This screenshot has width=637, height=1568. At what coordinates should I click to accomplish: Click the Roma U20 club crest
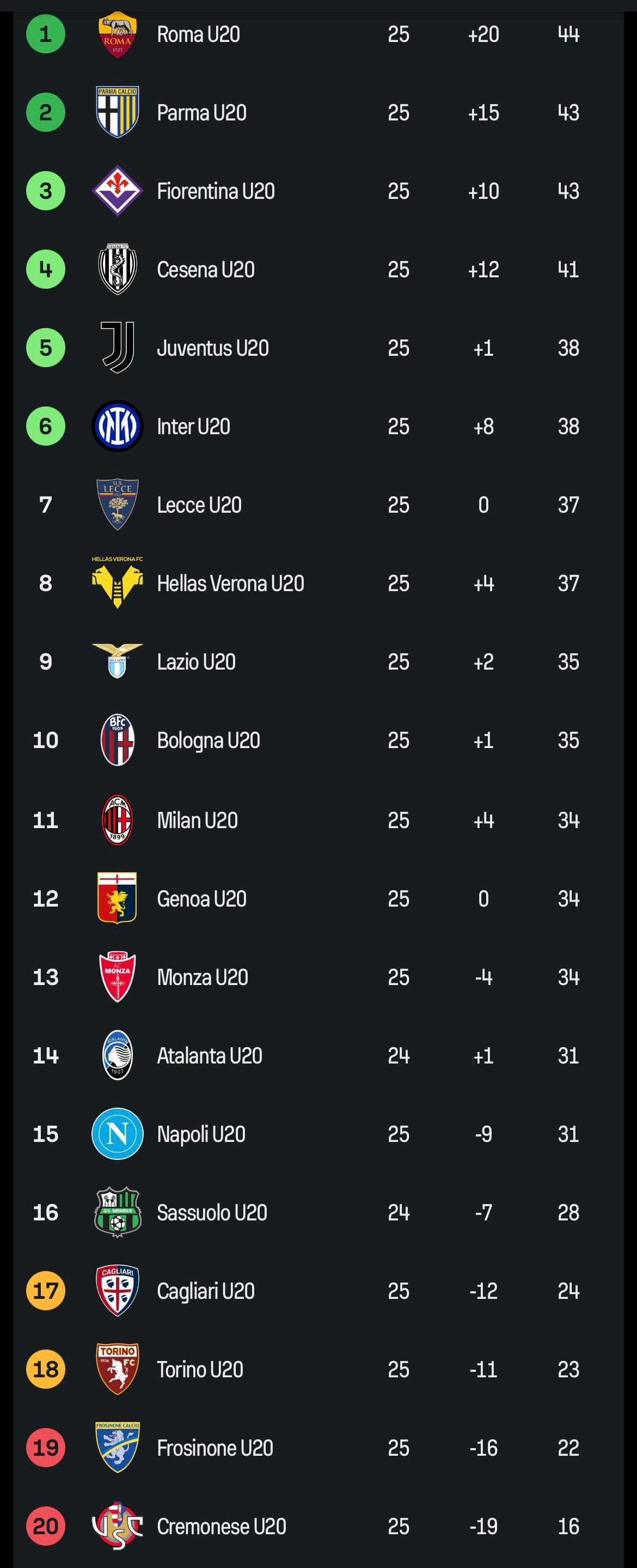(118, 35)
